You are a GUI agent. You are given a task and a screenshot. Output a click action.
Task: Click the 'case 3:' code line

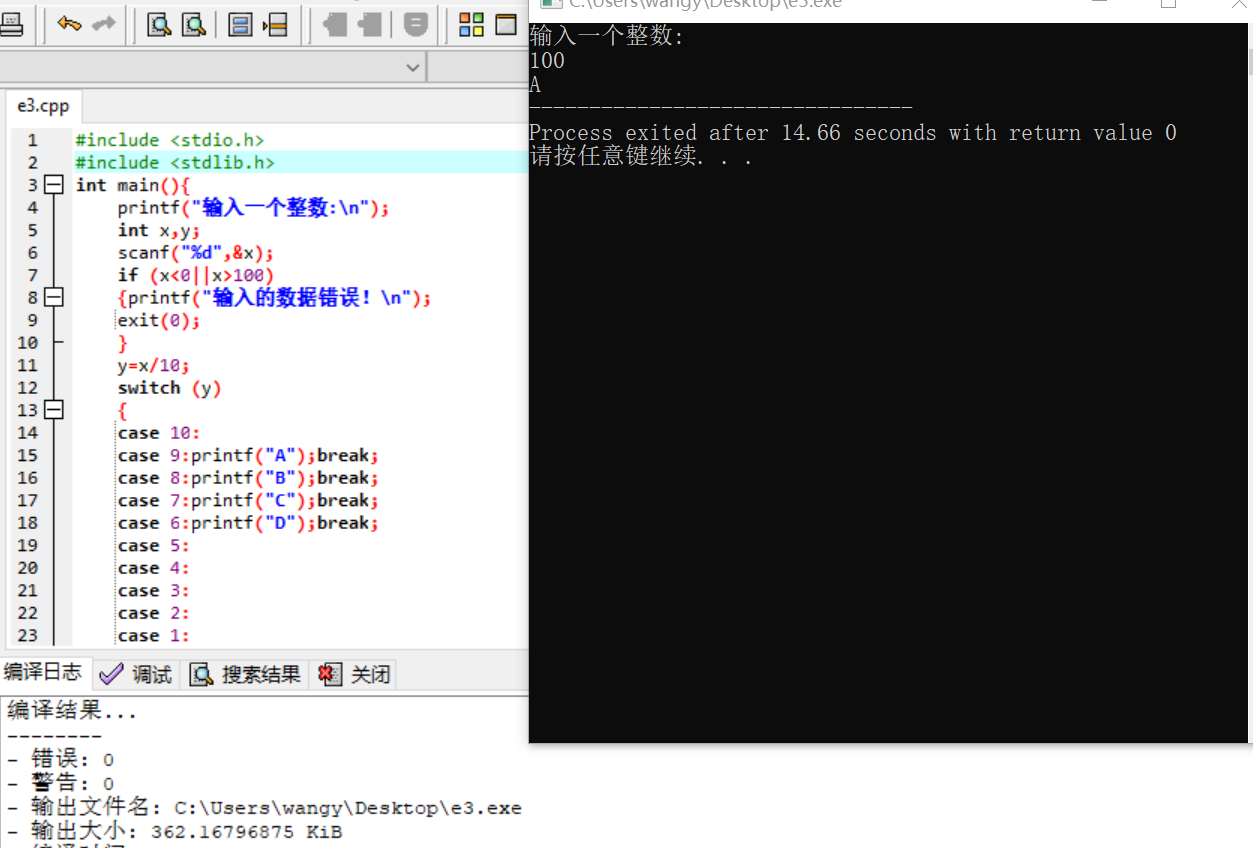click(153, 590)
